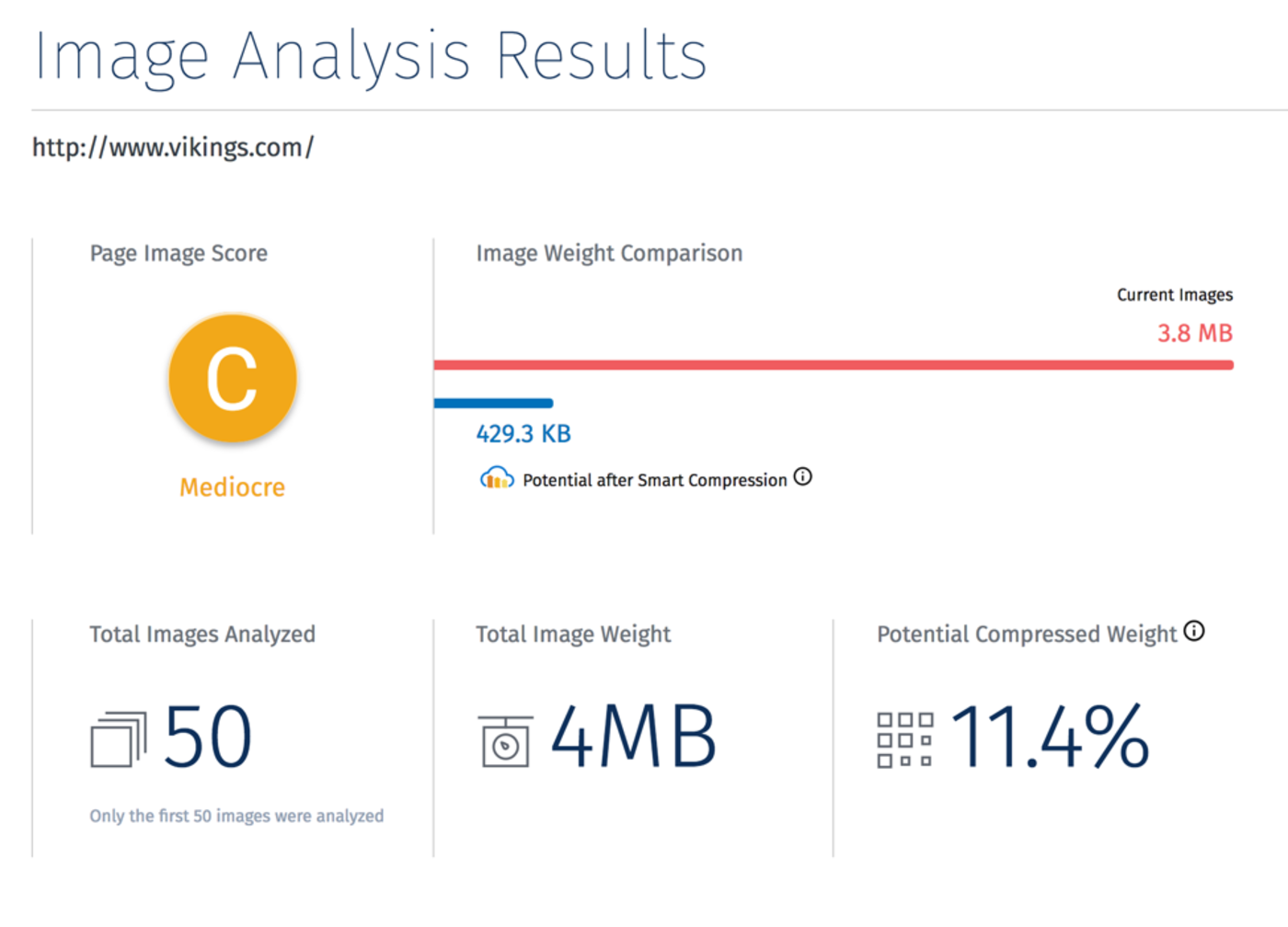
Task: Click the 429.3 KB value
Action: 523,433
